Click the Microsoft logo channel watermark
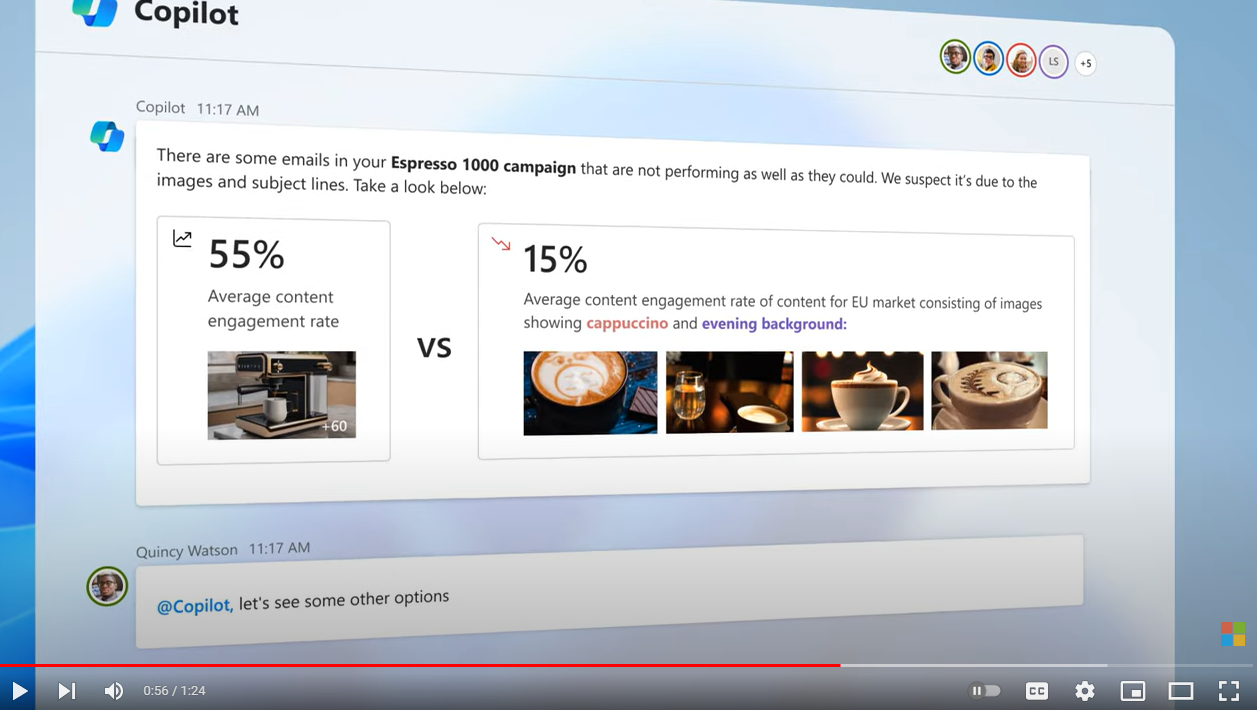The width and height of the screenshot is (1257, 710). (1232, 634)
